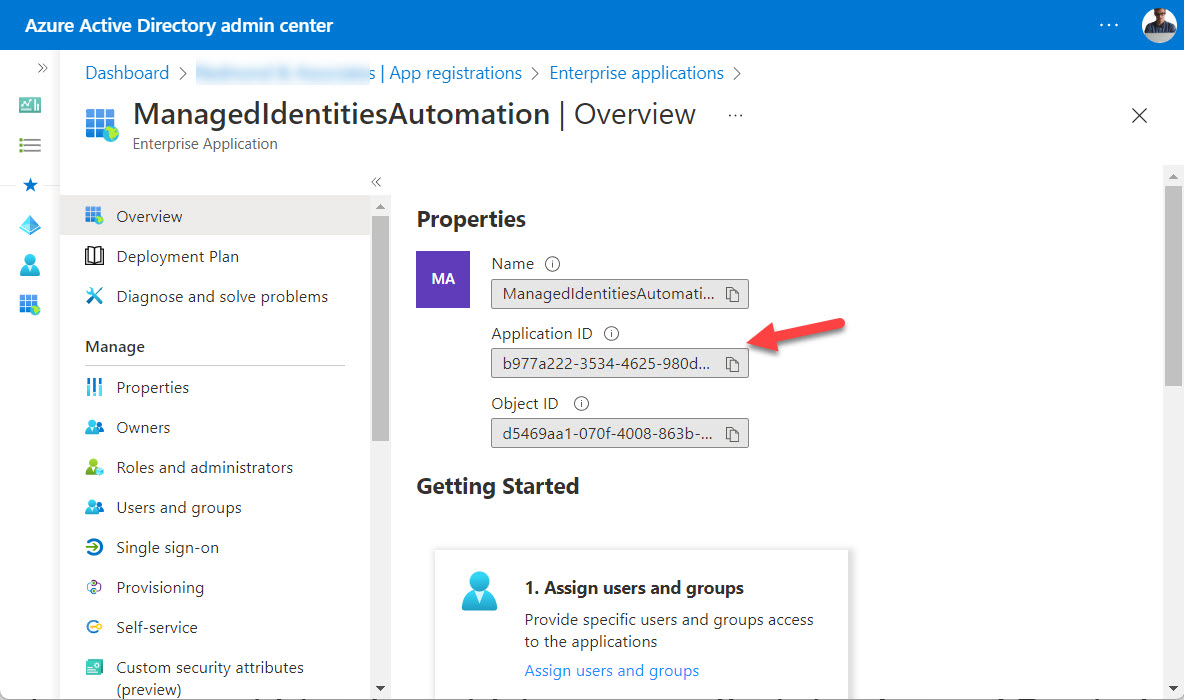This screenshot has height=700, width=1184.
Task: Select the purple MA application tile
Action: [x=442, y=279]
